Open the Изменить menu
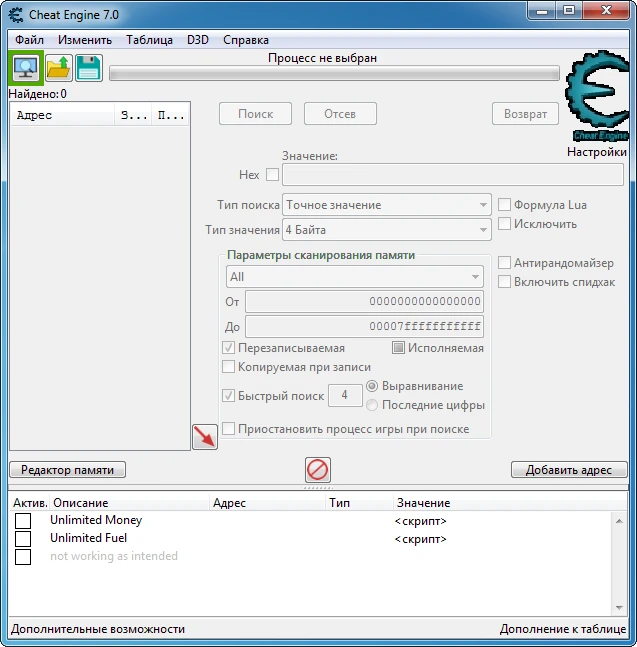This screenshot has width=637, height=647. [x=85, y=40]
